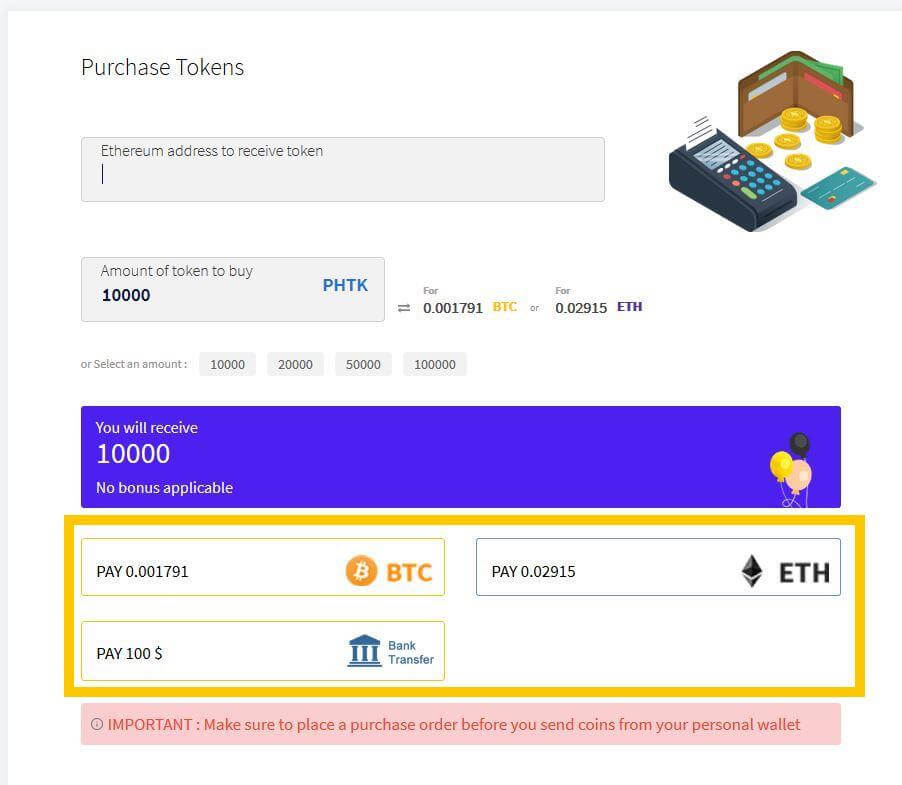The height and width of the screenshot is (785, 902).
Task: Click the Amount of token to buy field
Action: click(x=232, y=289)
